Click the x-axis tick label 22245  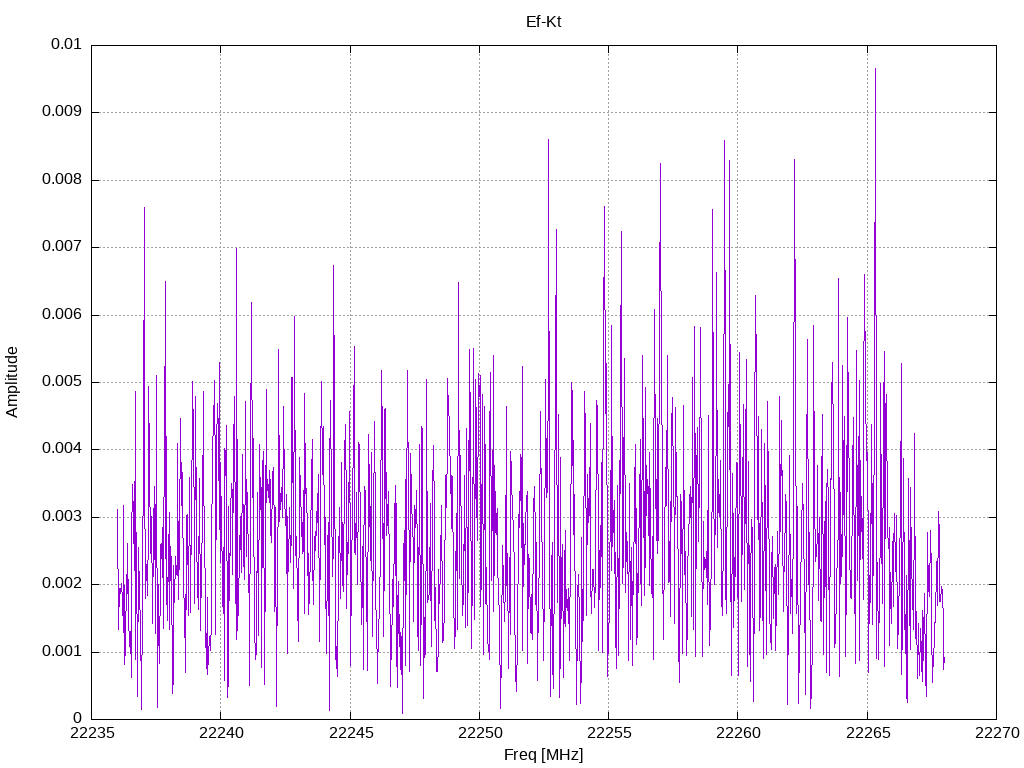click(350, 733)
